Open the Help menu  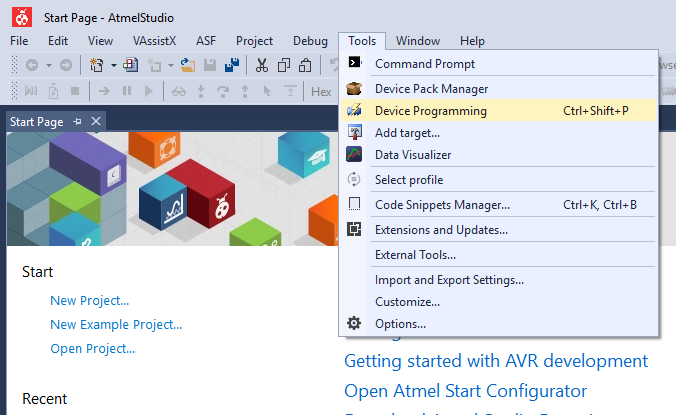point(473,41)
